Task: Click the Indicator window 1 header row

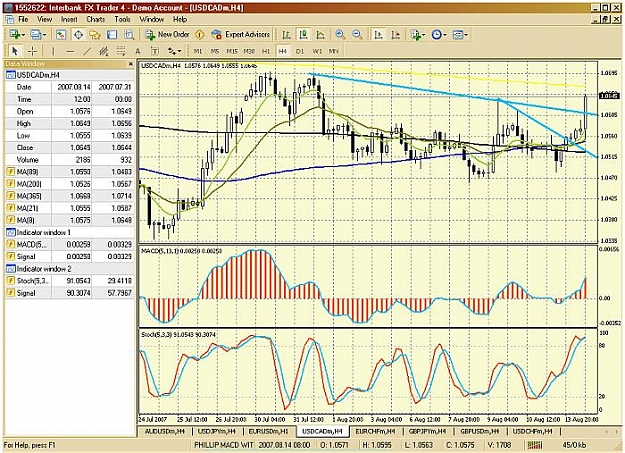Action: click(x=69, y=232)
